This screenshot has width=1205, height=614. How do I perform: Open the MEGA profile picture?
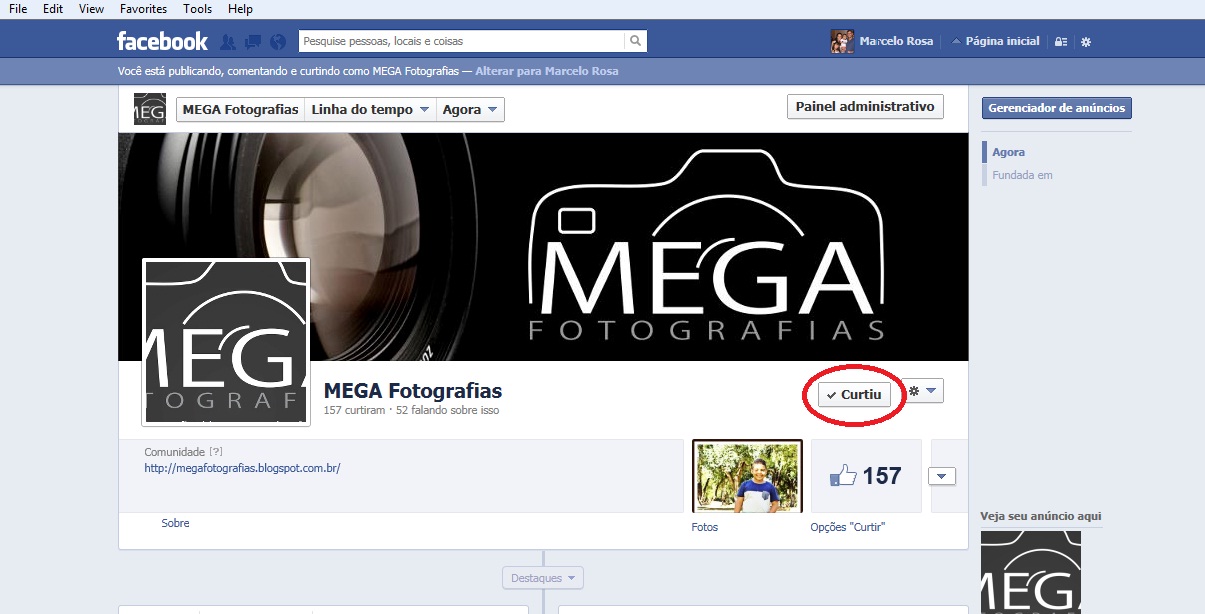pos(226,342)
